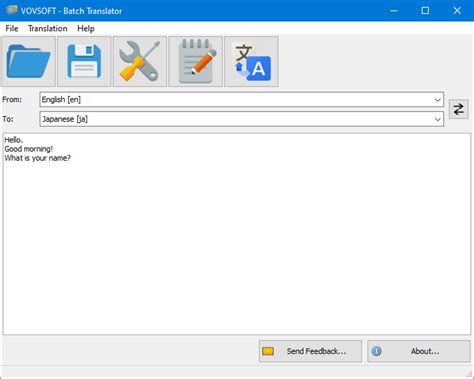Open the File menu
The width and height of the screenshot is (474, 379).
click(x=12, y=28)
